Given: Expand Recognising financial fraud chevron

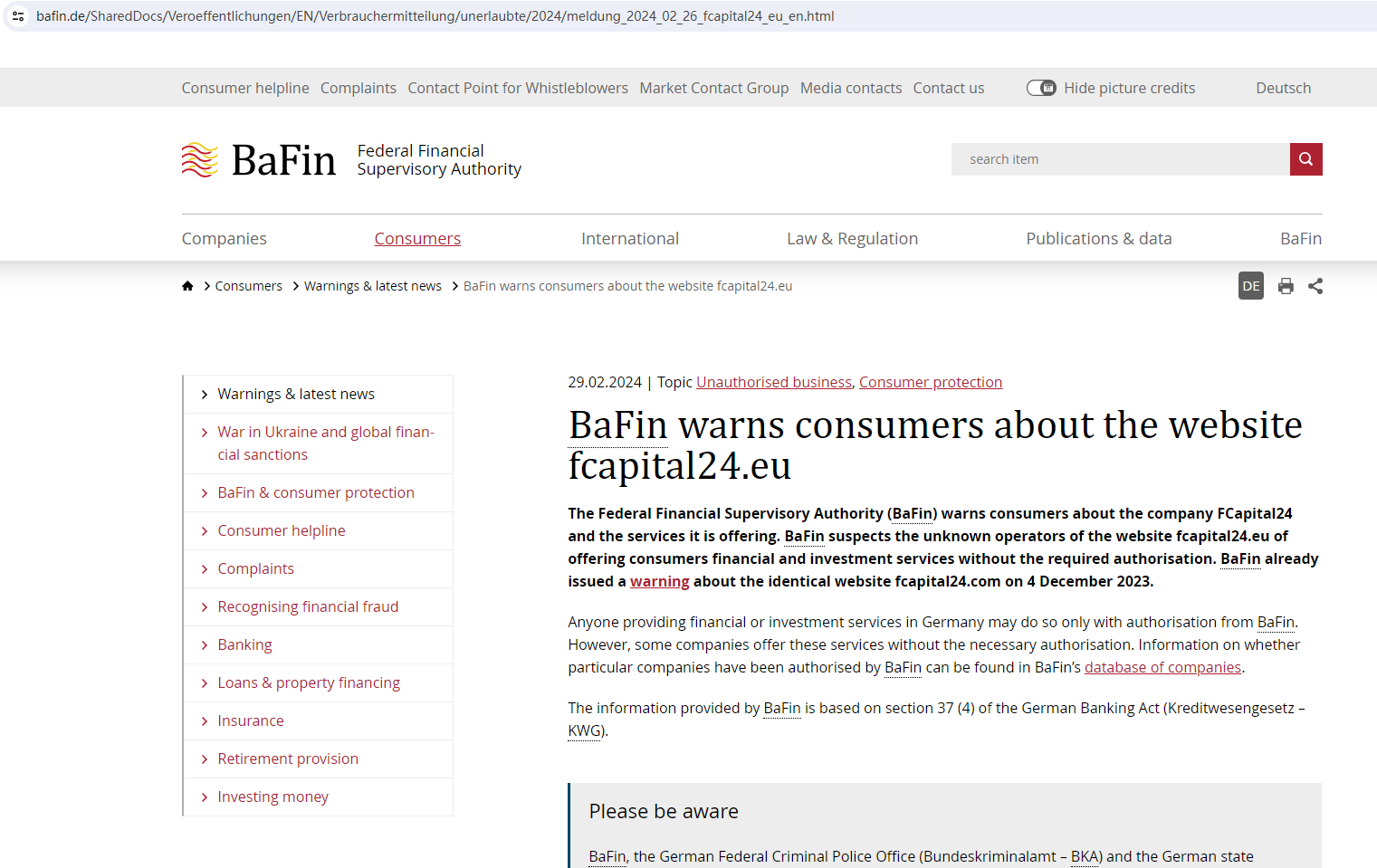Looking at the screenshot, I should [x=205, y=607].
